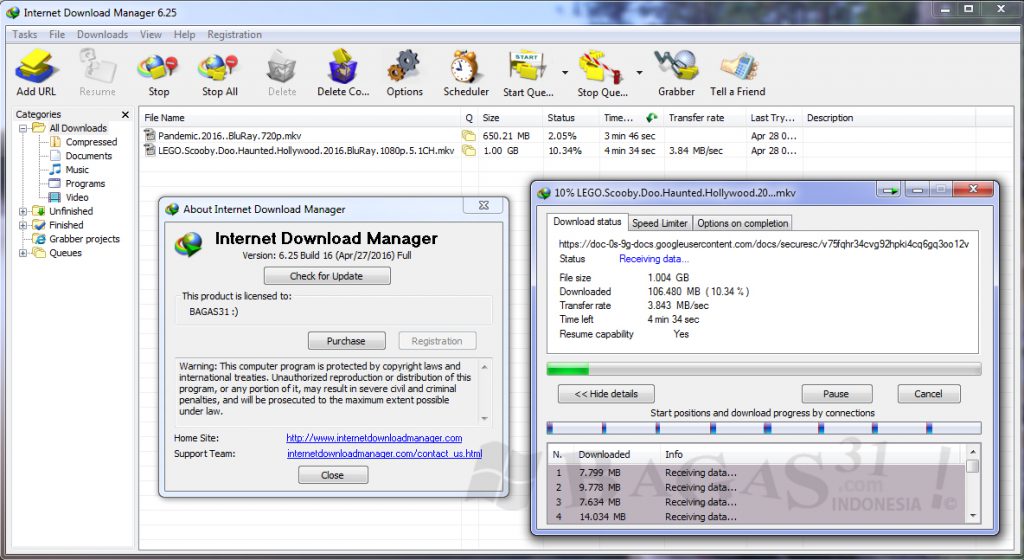This screenshot has width=1024, height=560.
Task: Open the Scheduler clock icon
Action: [466, 72]
